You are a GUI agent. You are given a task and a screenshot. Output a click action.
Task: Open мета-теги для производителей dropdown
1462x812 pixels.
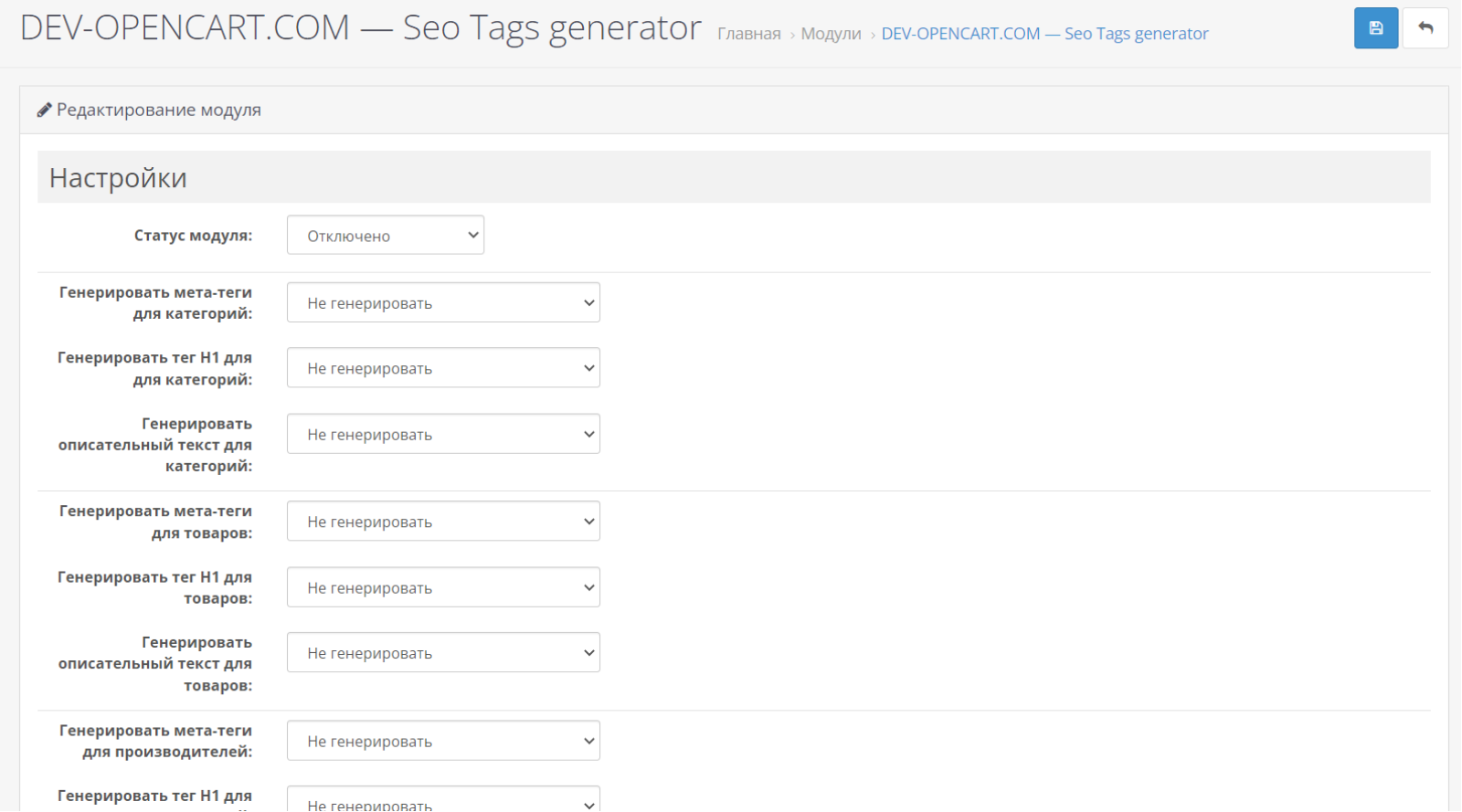pos(443,741)
